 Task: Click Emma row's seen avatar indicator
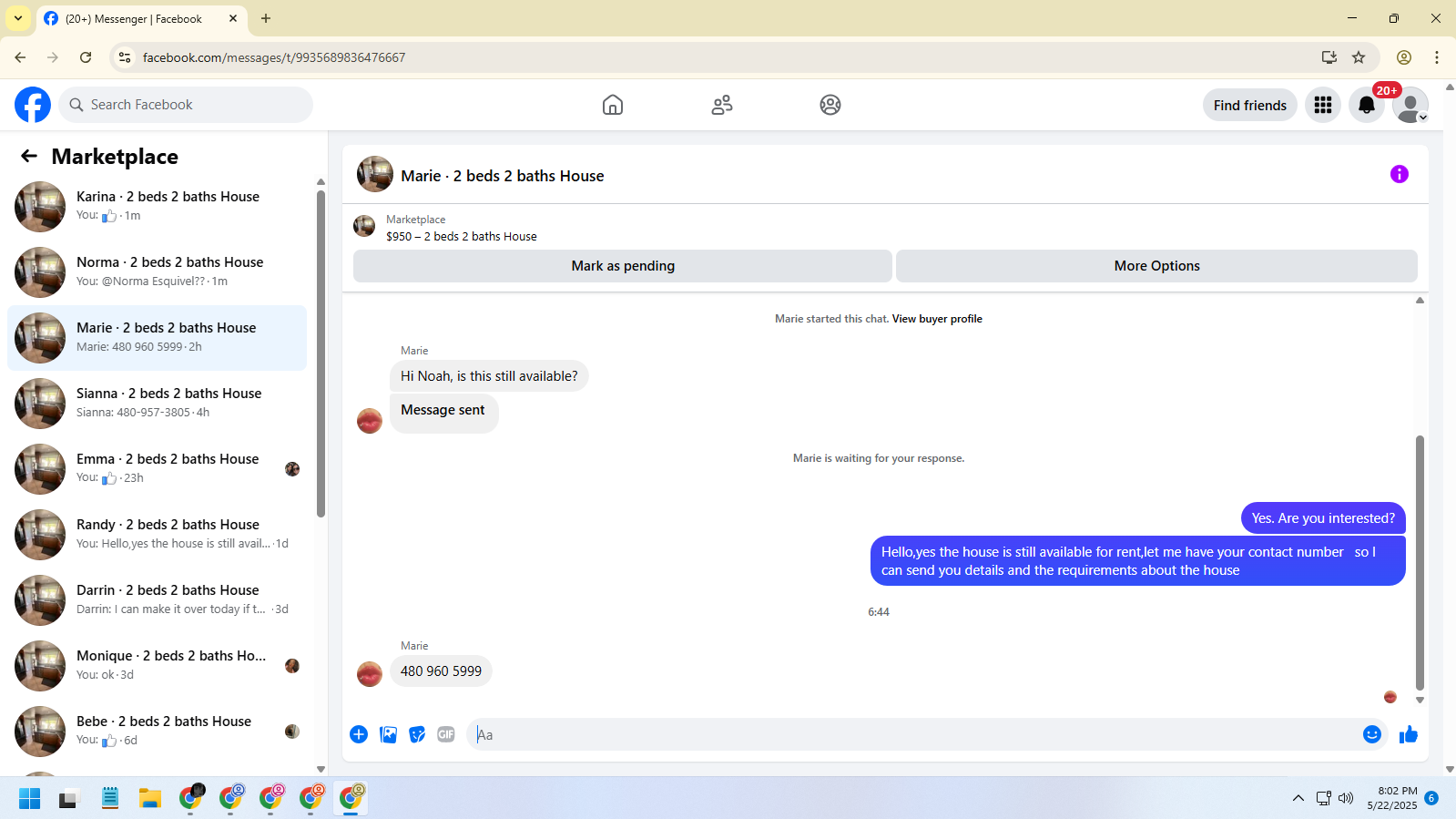pyautogui.click(x=292, y=469)
